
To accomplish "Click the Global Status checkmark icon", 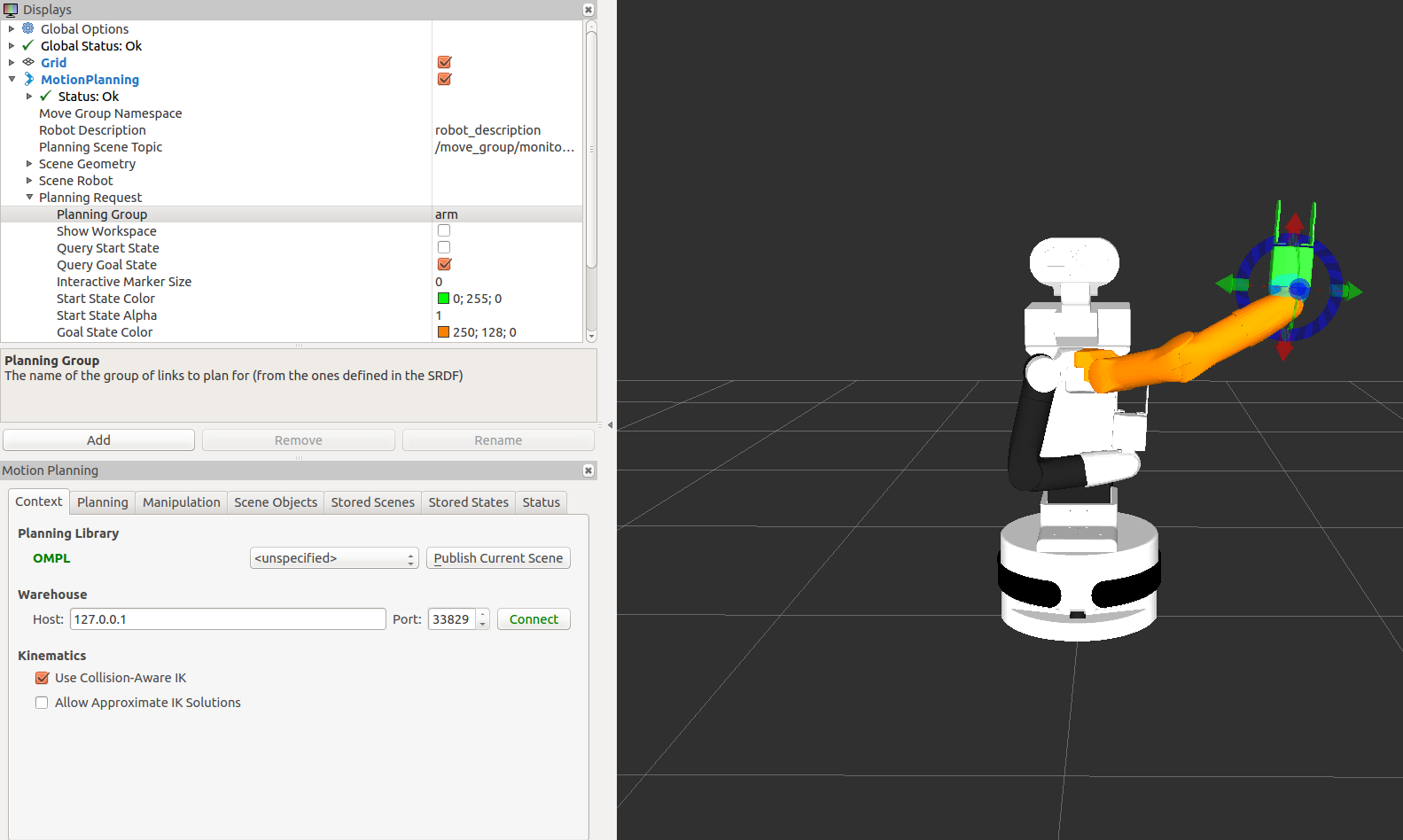I will [28, 45].
